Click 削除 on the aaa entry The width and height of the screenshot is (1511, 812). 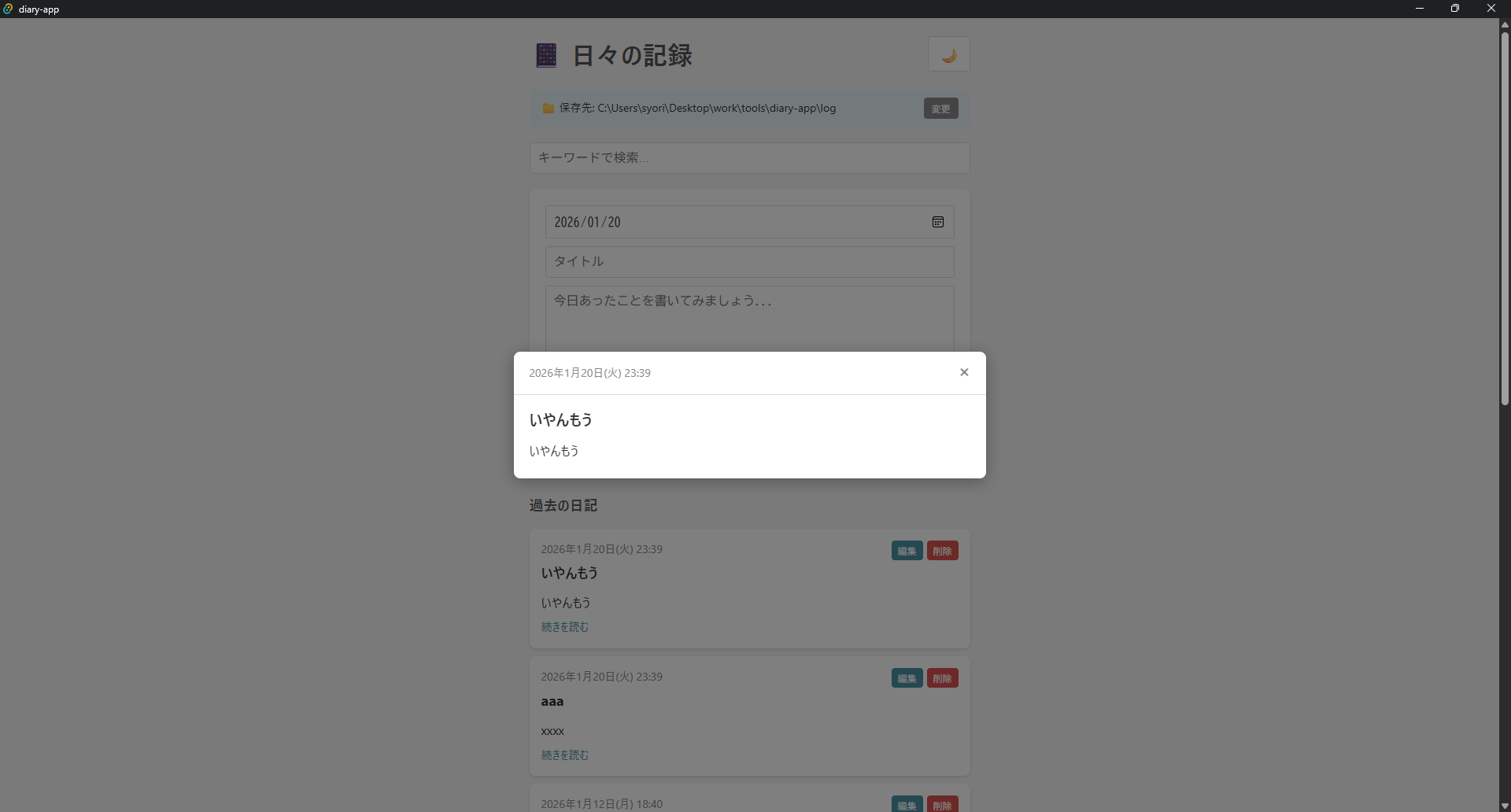pos(942,677)
